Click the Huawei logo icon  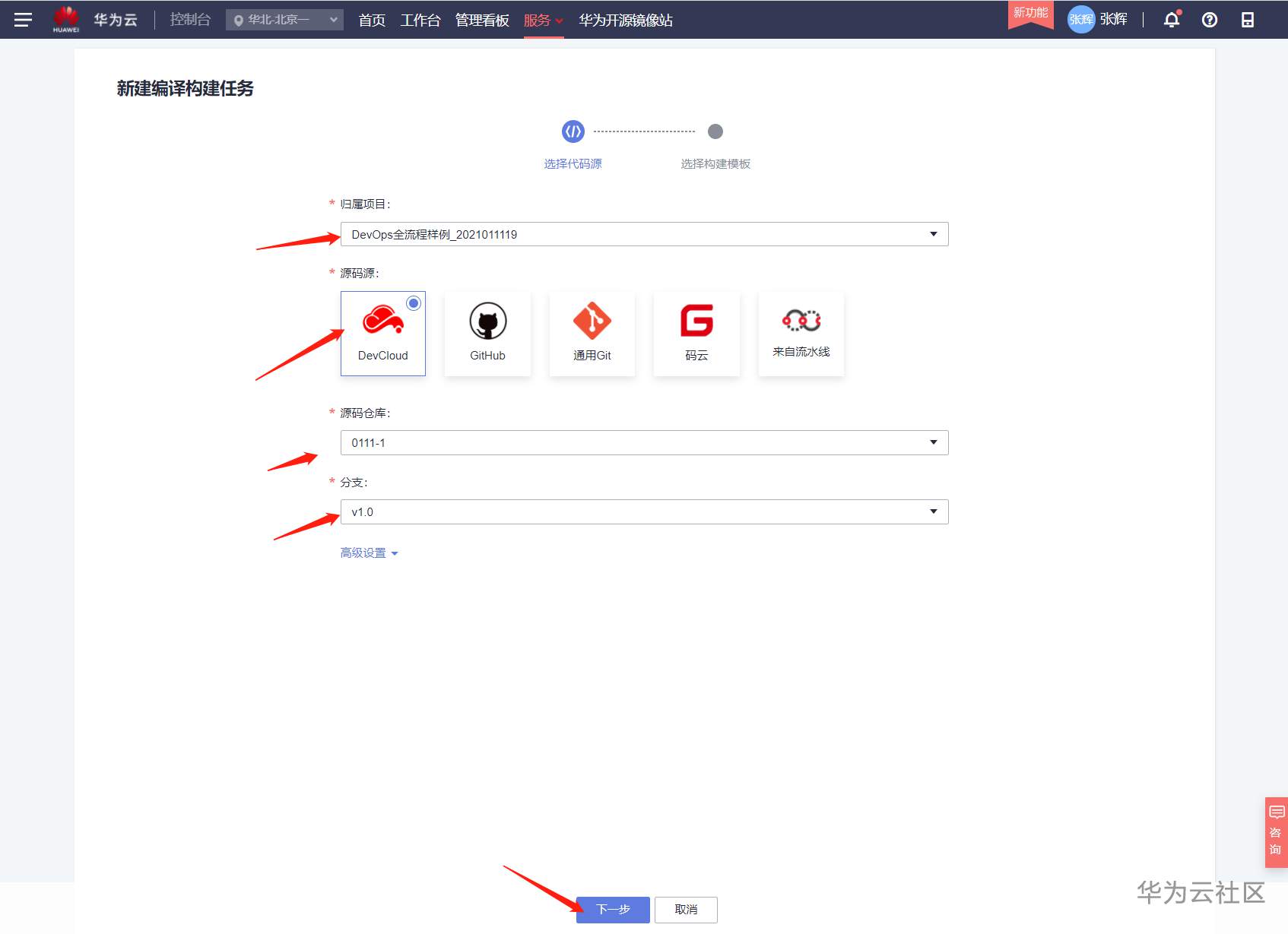66,19
